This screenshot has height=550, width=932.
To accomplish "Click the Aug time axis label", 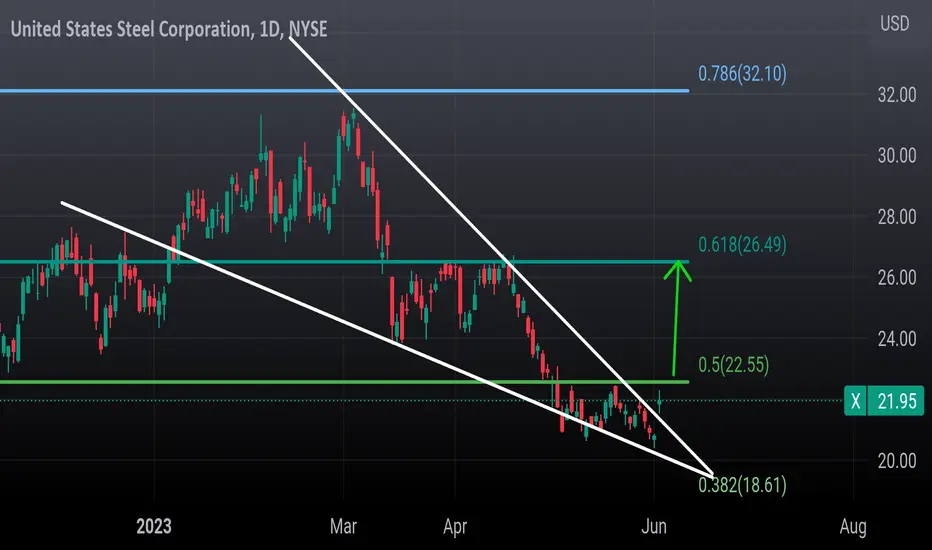I will 853,527.
